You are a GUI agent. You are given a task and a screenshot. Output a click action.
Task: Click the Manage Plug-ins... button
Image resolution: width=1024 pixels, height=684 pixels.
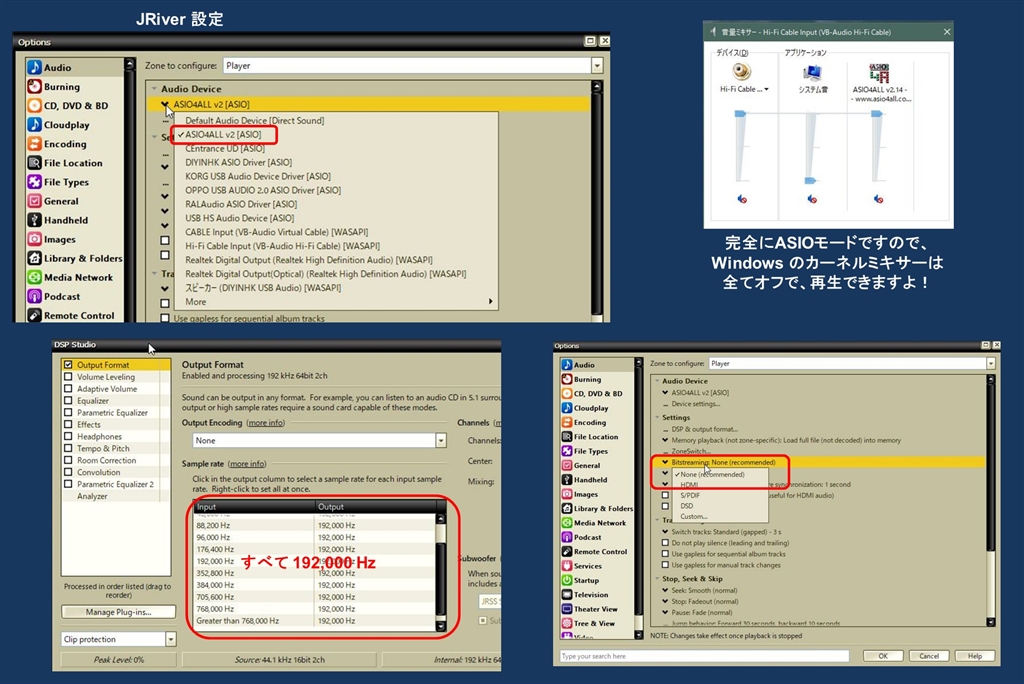click(118, 612)
